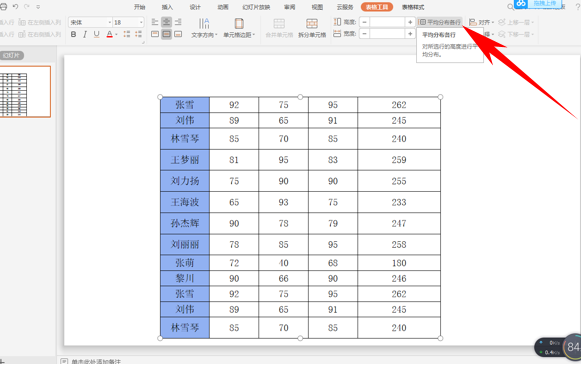583x365 pixels.
Task: Toggle bold formatting
Action: point(73,34)
